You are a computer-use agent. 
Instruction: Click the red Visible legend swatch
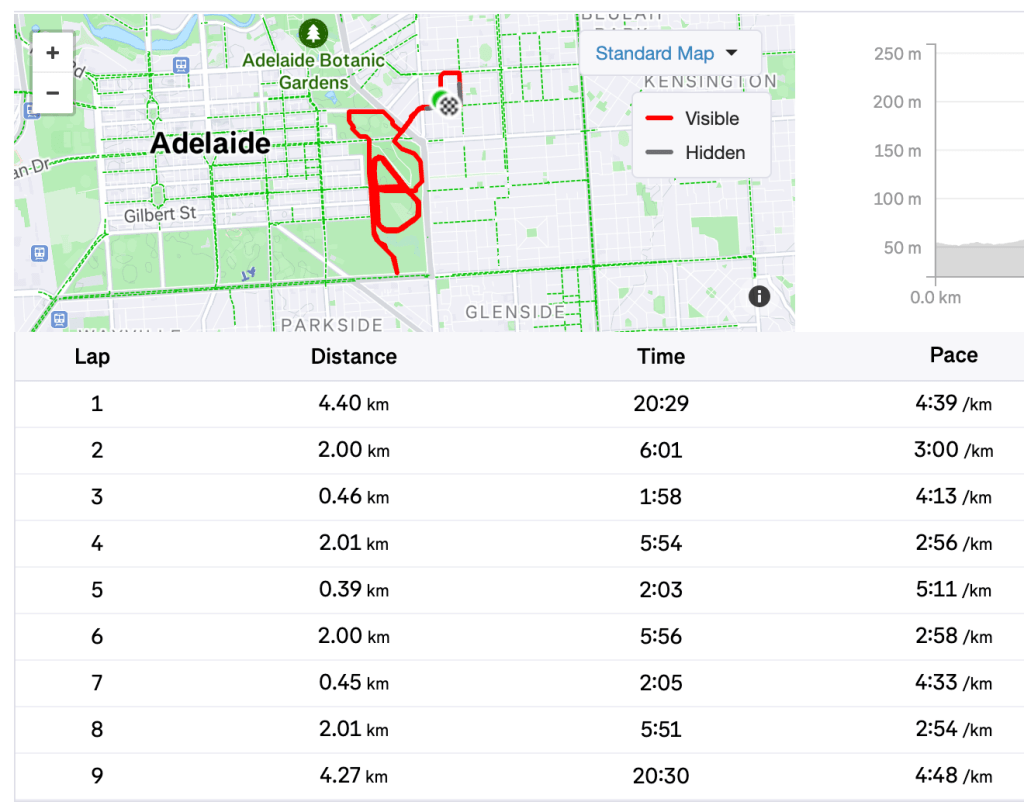click(x=658, y=119)
